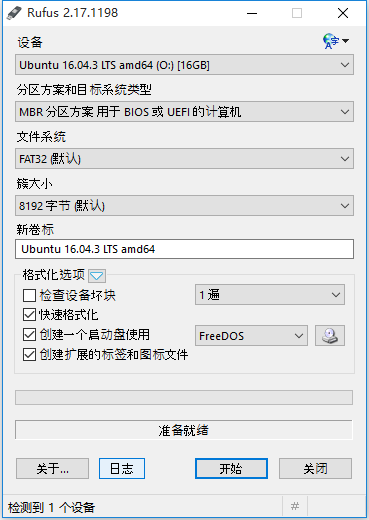Click the hash # status bar button
This screenshot has width=369, height=520.
(x=295, y=507)
